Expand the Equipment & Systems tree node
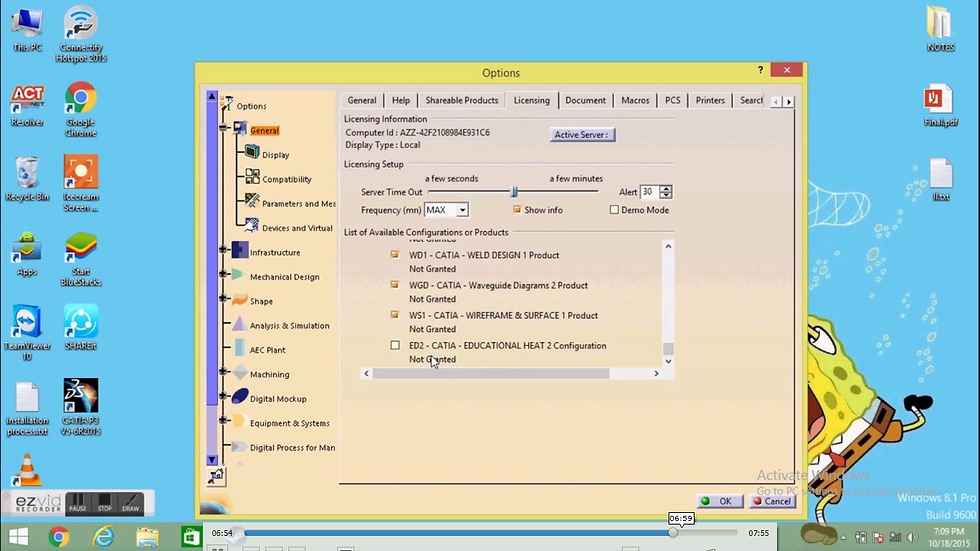This screenshot has height=551, width=980. pos(223,420)
